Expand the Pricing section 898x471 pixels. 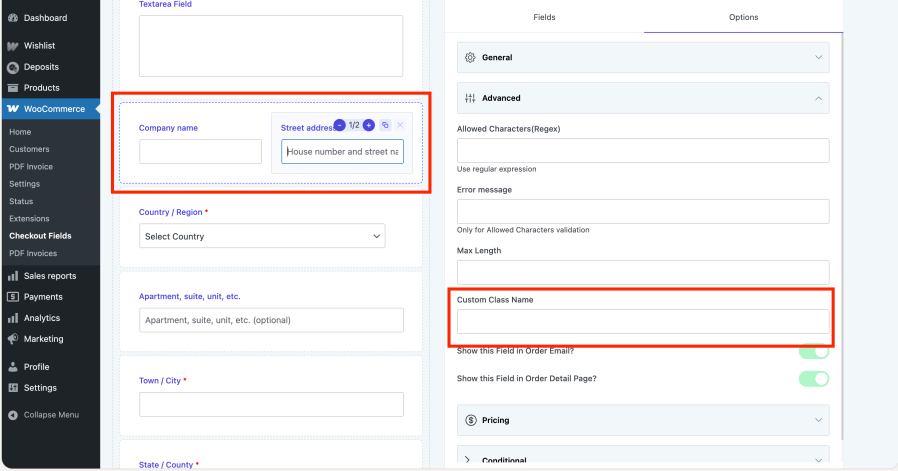click(643, 420)
